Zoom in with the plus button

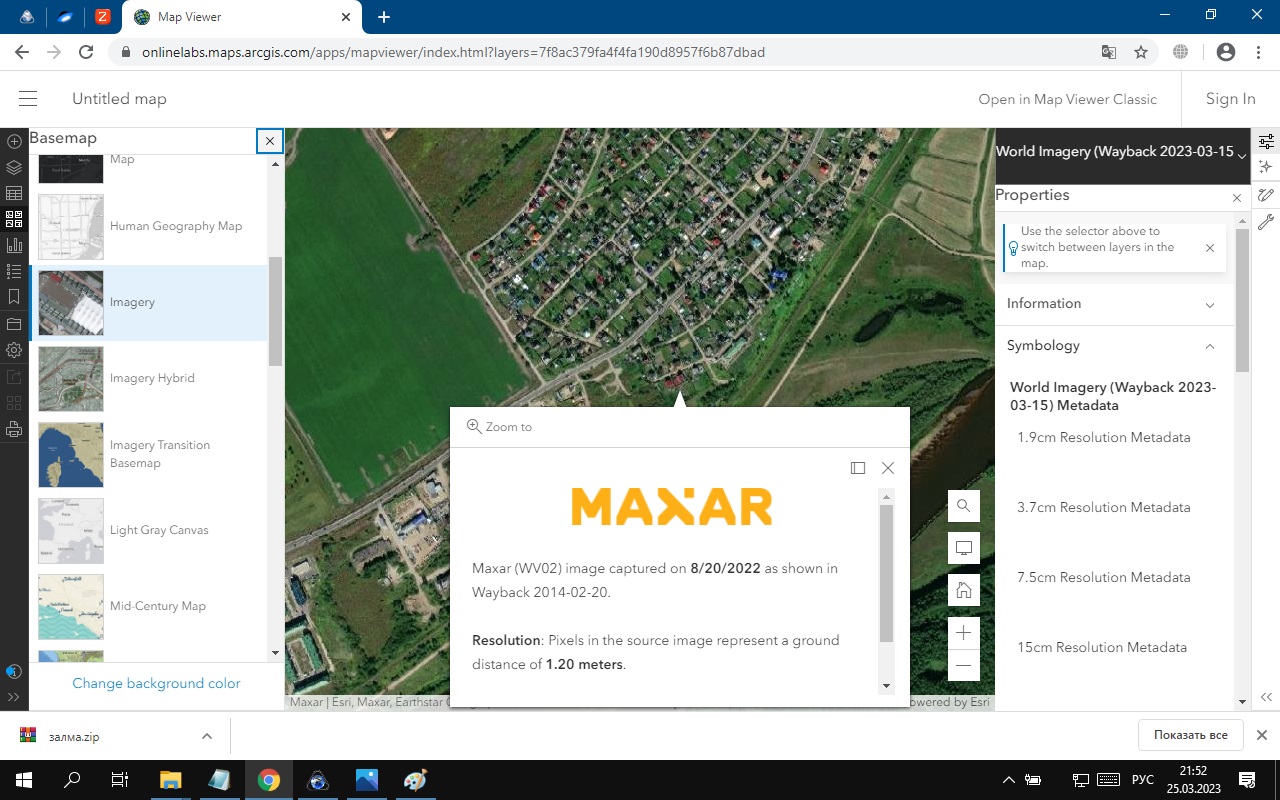tap(964, 633)
